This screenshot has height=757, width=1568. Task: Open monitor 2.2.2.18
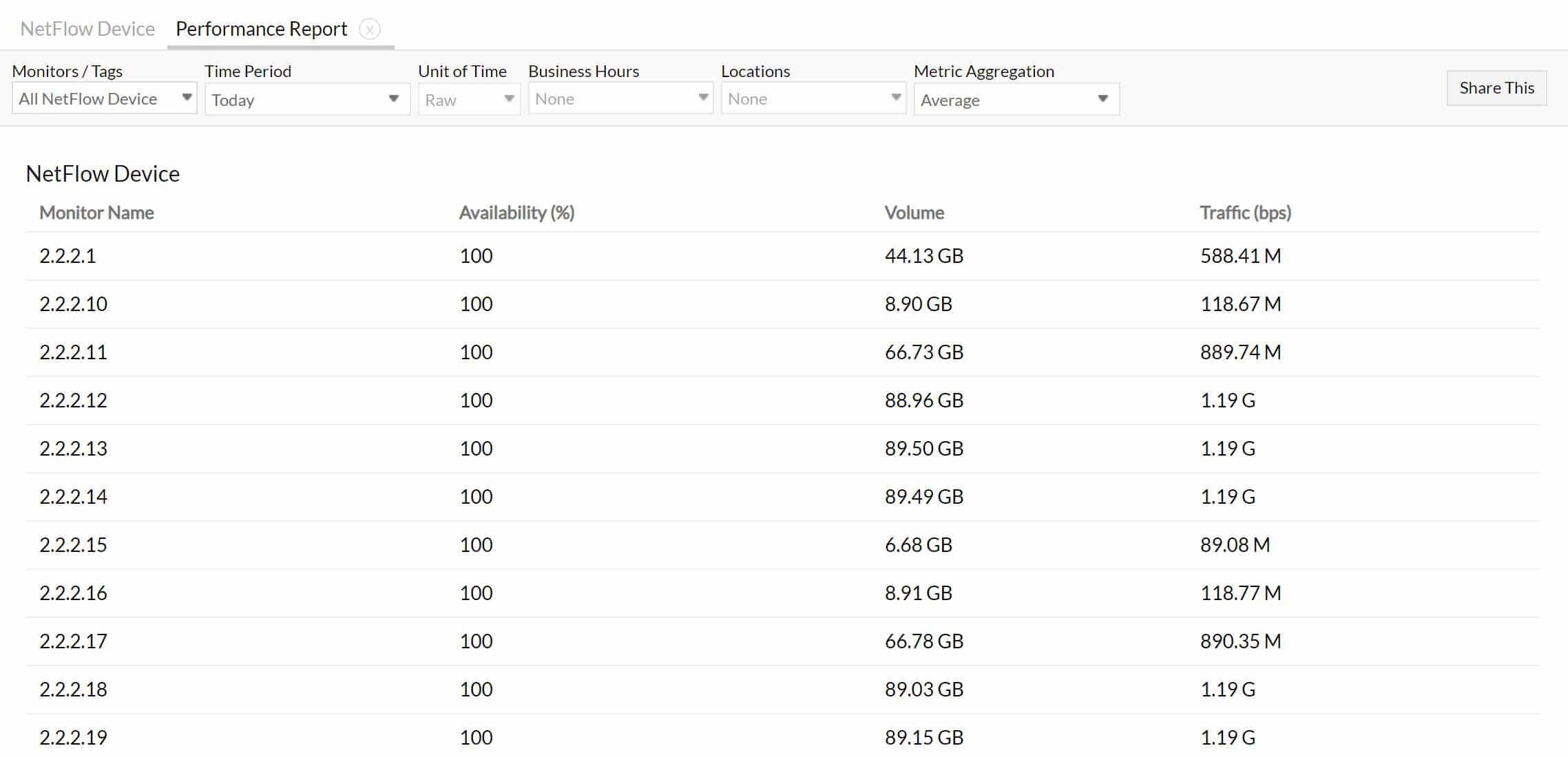click(x=73, y=690)
